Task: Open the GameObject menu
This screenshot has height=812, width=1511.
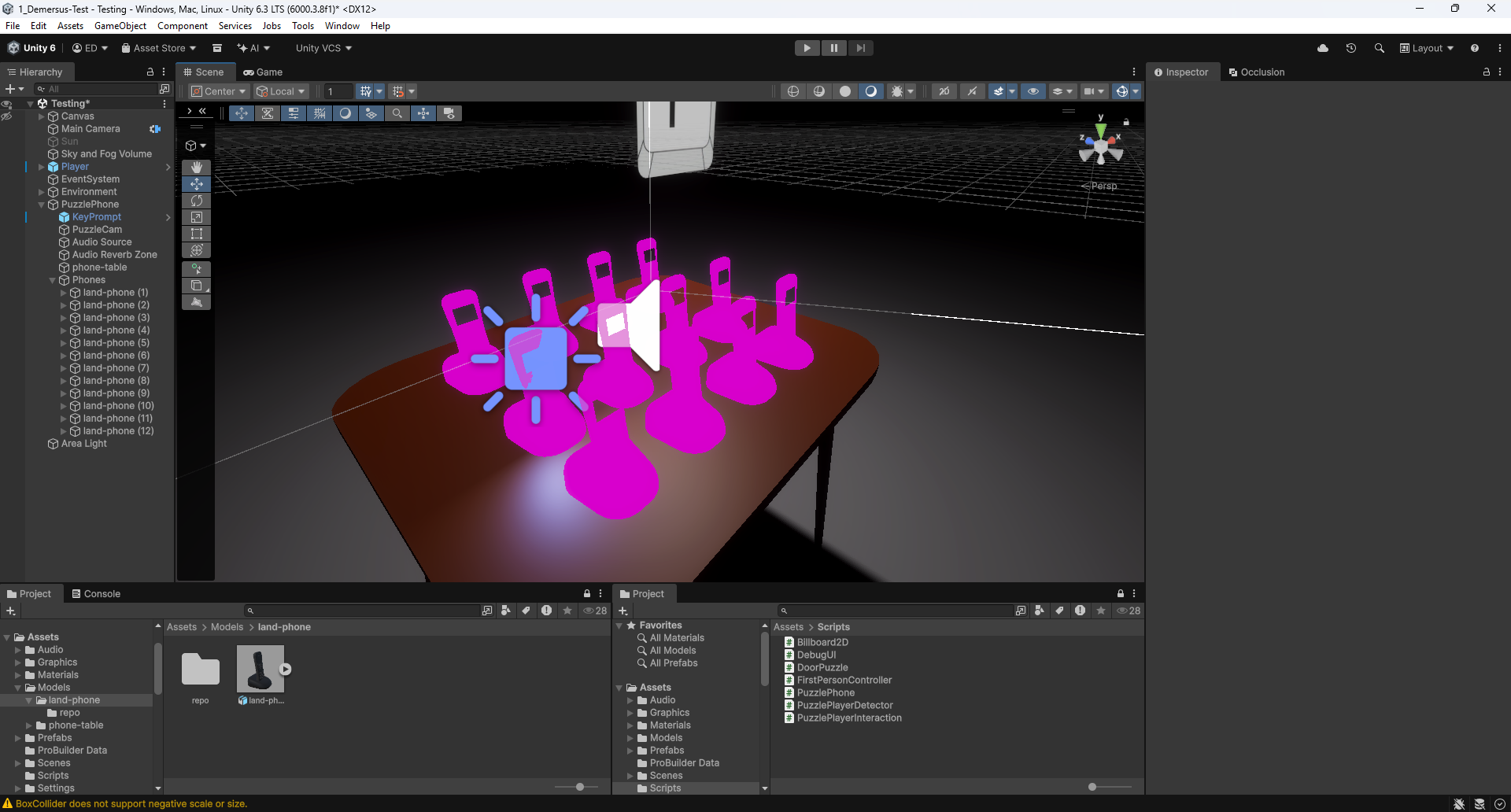Action: point(120,26)
